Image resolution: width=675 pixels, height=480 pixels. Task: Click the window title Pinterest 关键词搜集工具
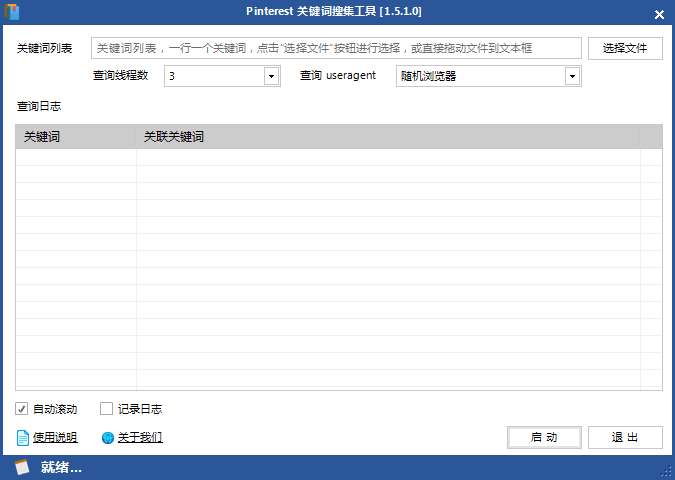click(311, 11)
